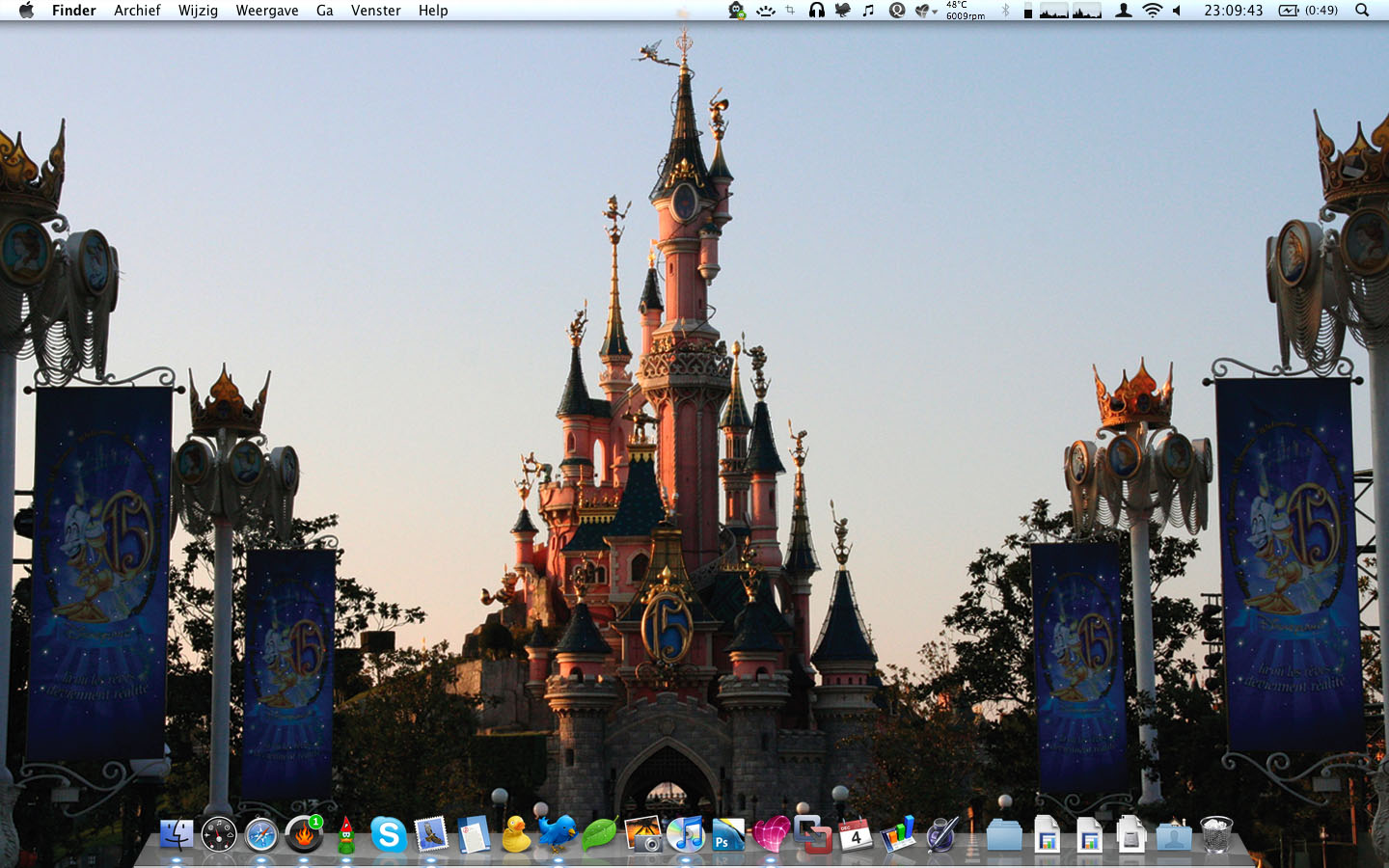Open the battery status showing (0:49)
This screenshot has height=868, width=1389.
click(1308, 11)
